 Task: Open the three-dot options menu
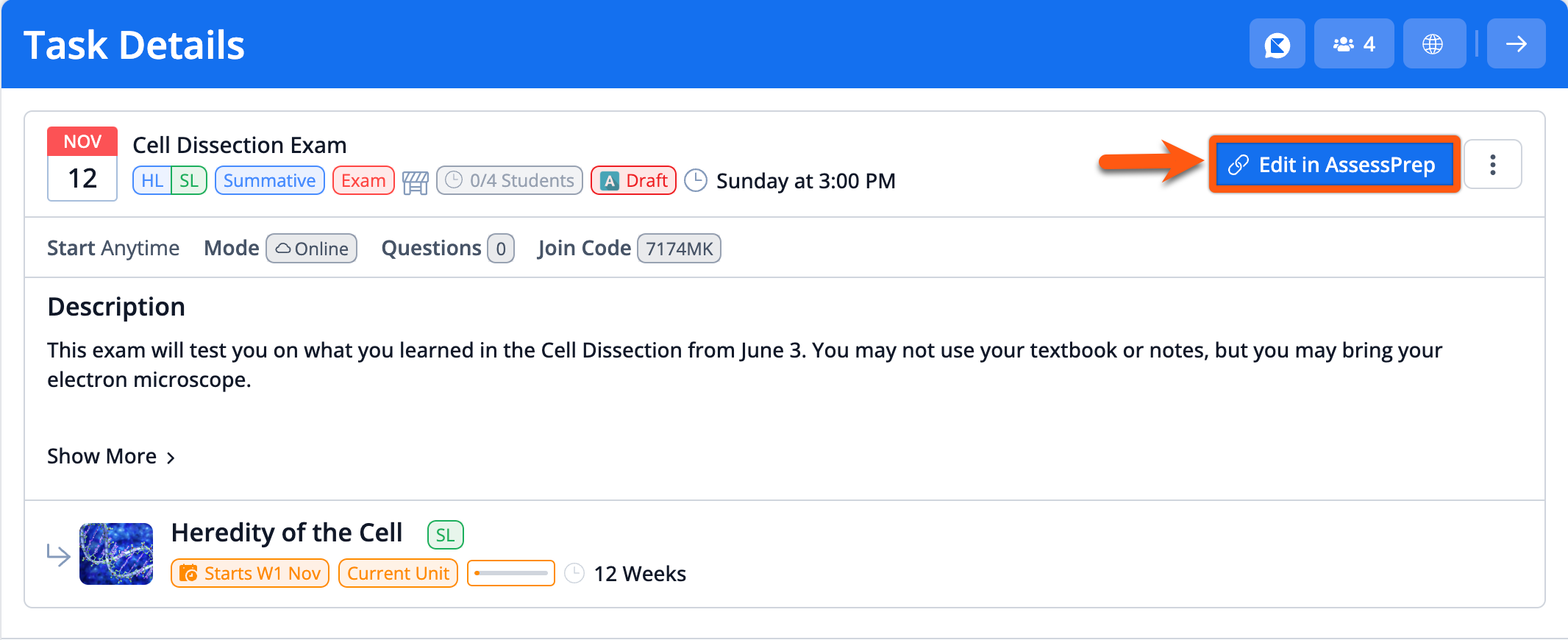coord(1493,164)
